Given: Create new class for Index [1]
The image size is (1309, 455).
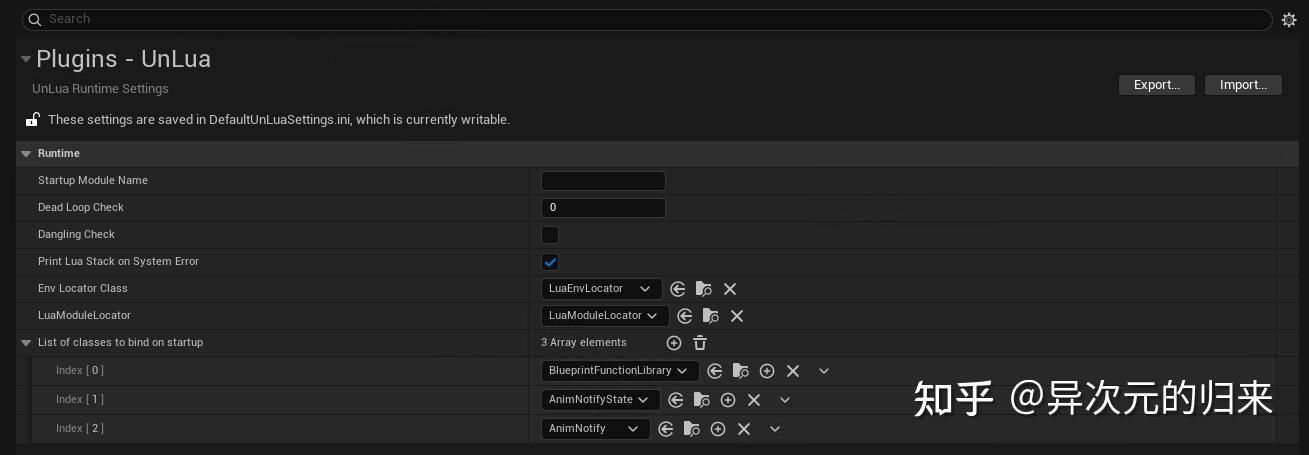Looking at the screenshot, I should coord(728,400).
